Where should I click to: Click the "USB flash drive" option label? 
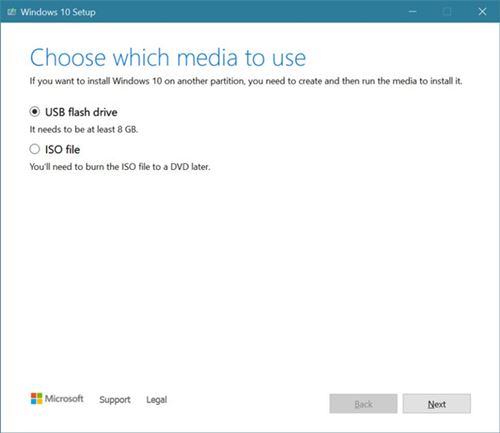81,112
